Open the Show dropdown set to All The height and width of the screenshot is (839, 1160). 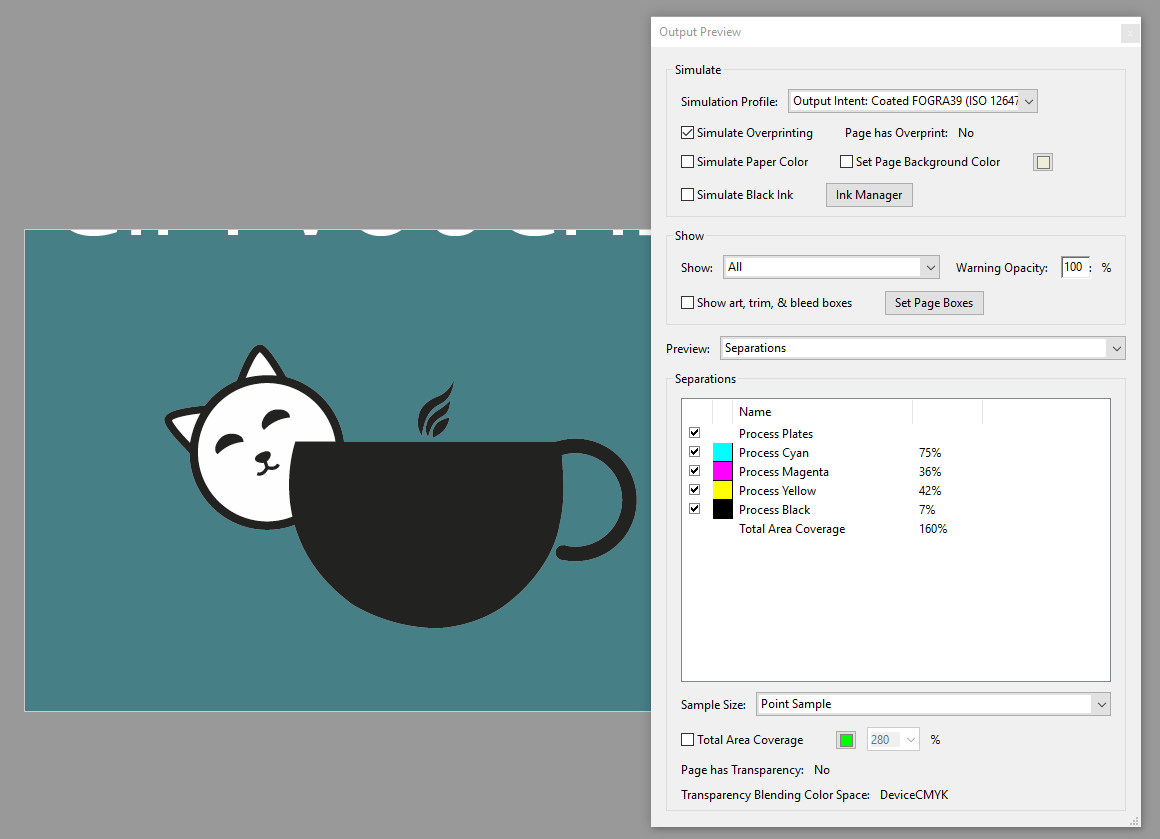click(831, 267)
